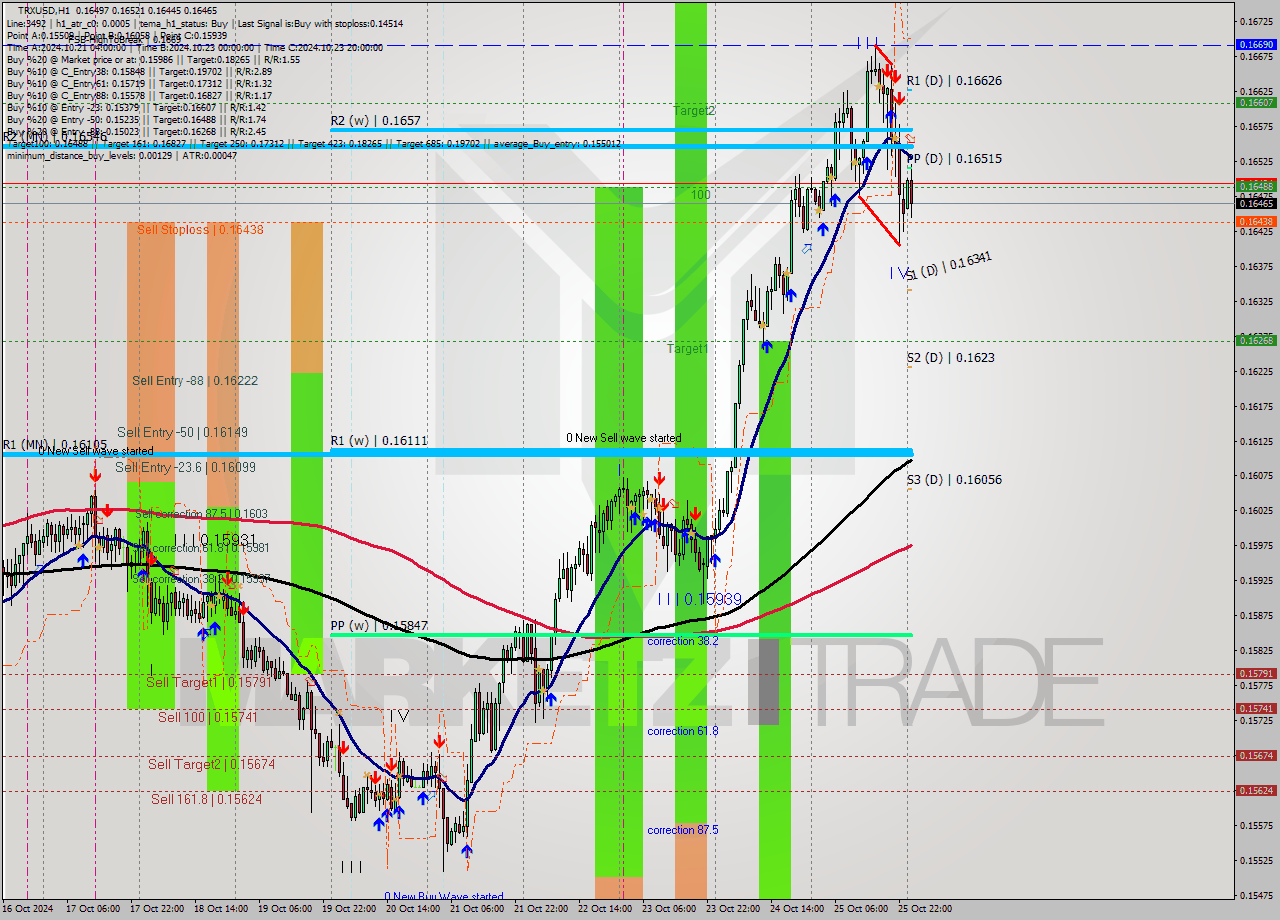Click the PP (D) | 0.16515 pivot label
Image resolution: width=1280 pixels, height=920 pixels.
955,158
